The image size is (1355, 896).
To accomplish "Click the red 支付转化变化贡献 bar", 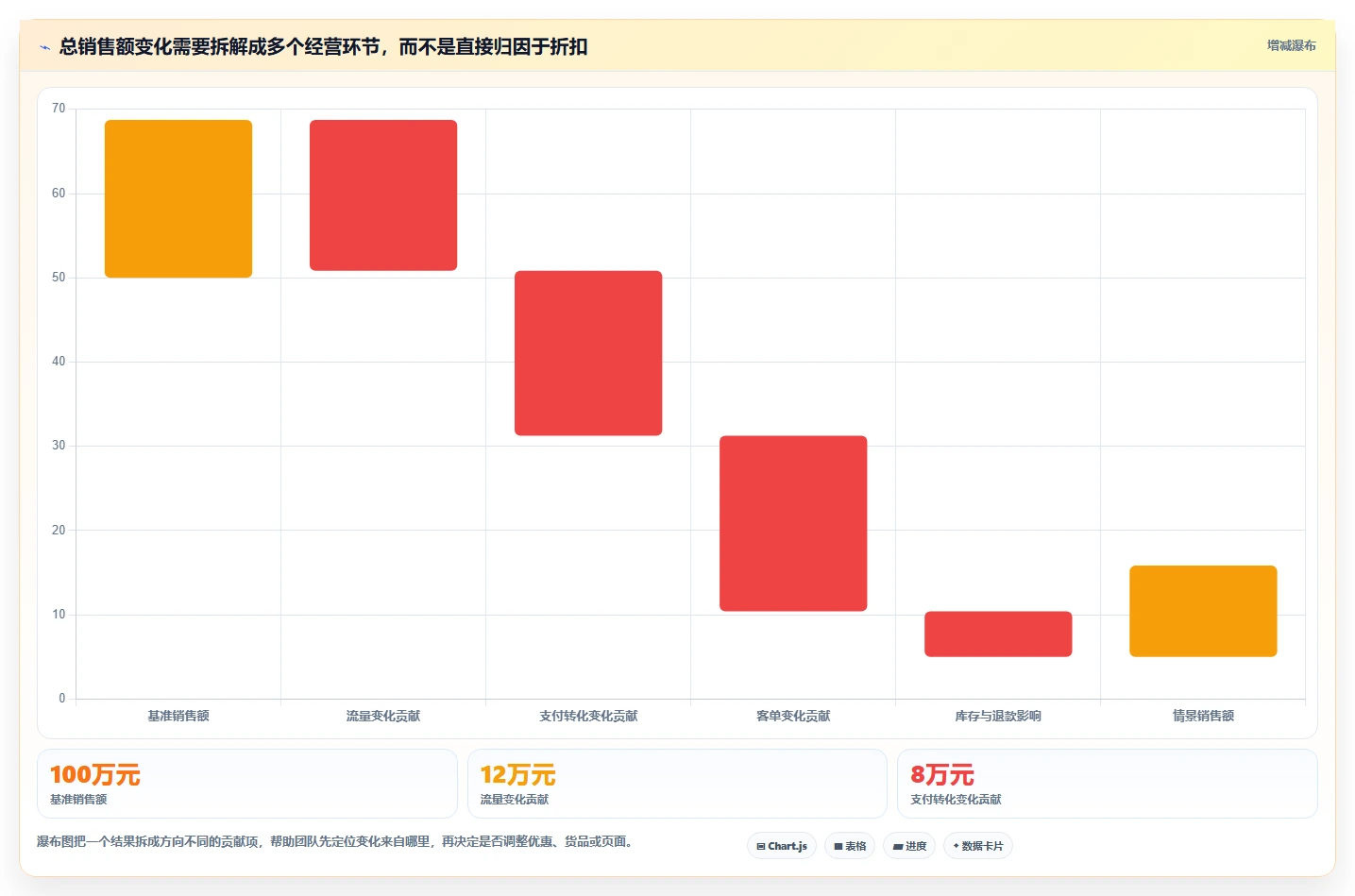I will (588, 353).
